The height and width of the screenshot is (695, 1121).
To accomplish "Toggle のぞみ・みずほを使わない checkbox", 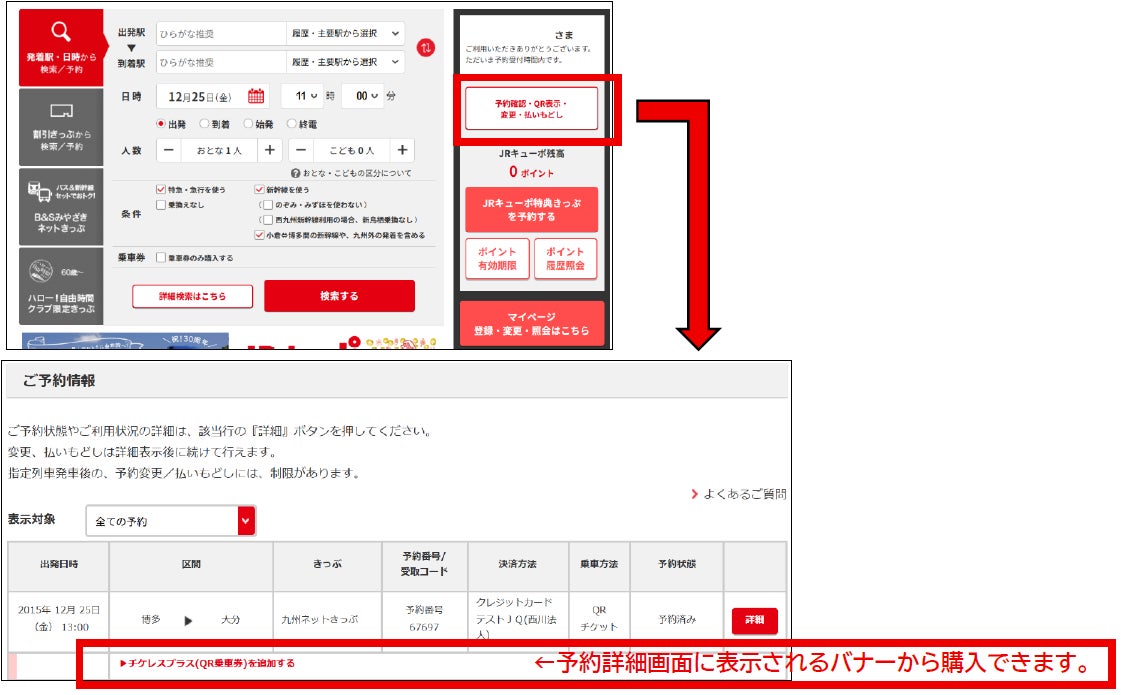I will [x=268, y=204].
